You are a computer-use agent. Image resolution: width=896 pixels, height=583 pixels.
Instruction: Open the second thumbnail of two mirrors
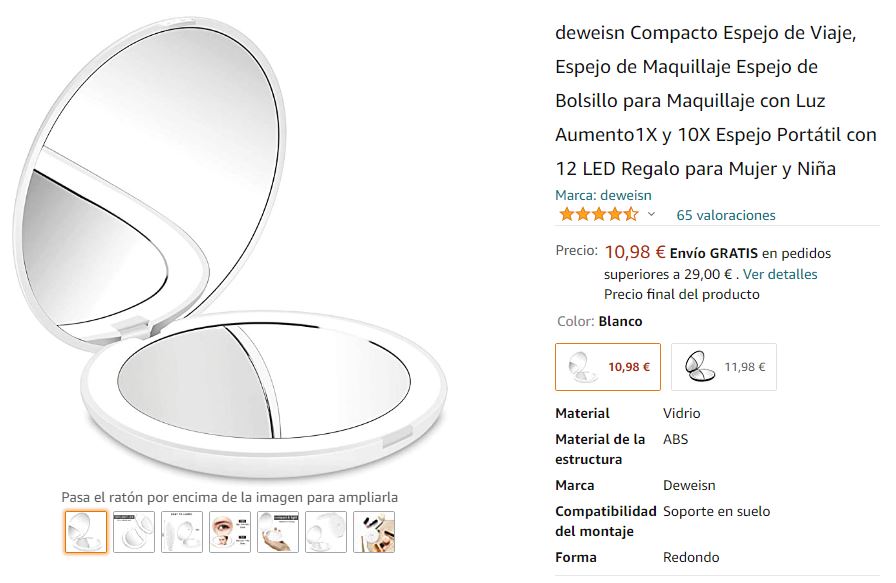pos(134,532)
